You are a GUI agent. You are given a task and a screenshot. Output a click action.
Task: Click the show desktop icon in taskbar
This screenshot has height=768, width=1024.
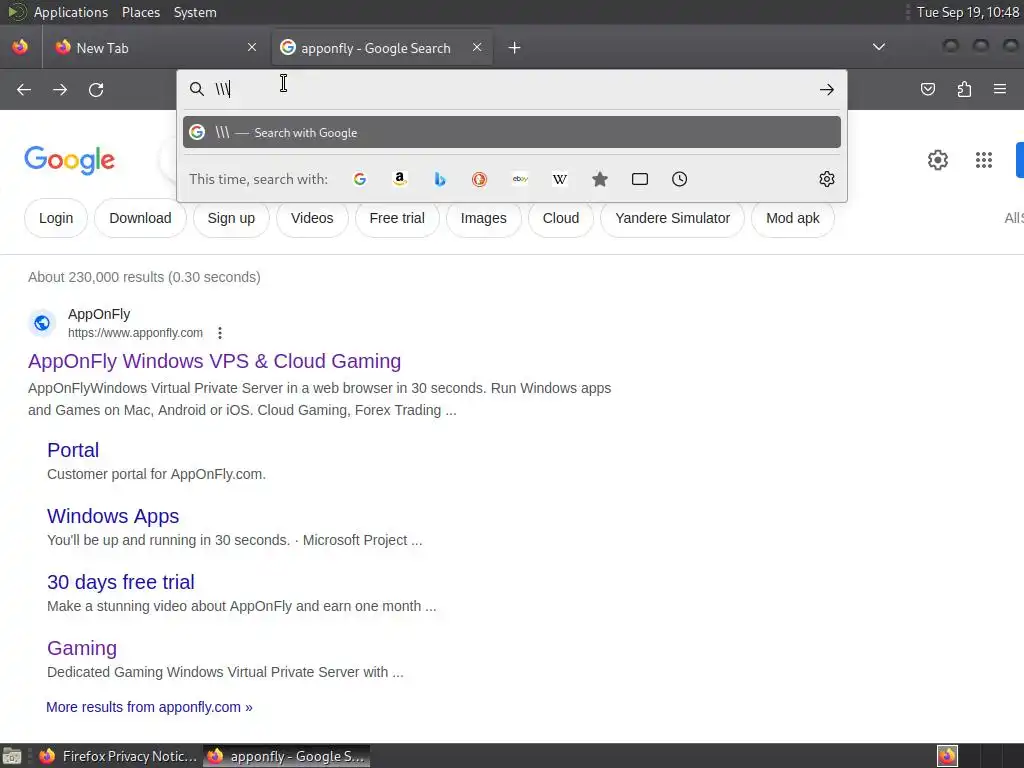click(x=12, y=756)
